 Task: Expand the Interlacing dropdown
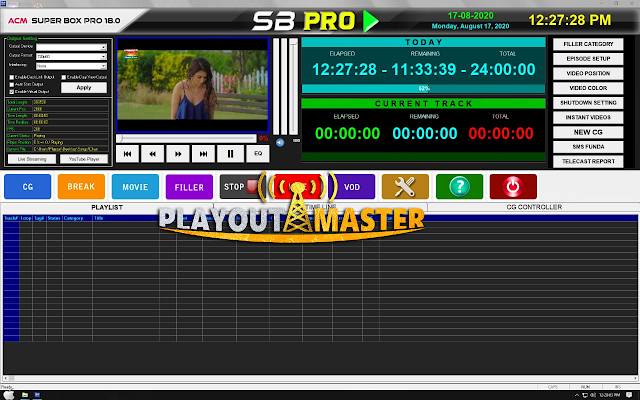tap(103, 66)
